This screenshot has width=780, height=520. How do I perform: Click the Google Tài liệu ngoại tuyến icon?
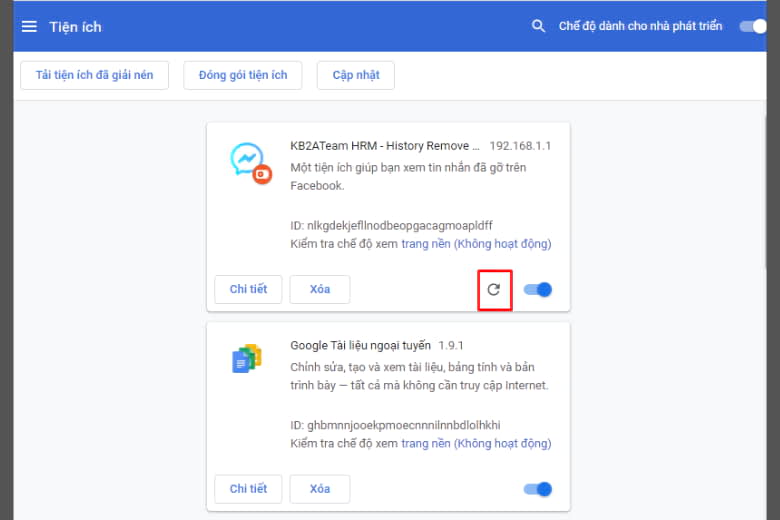point(247,358)
